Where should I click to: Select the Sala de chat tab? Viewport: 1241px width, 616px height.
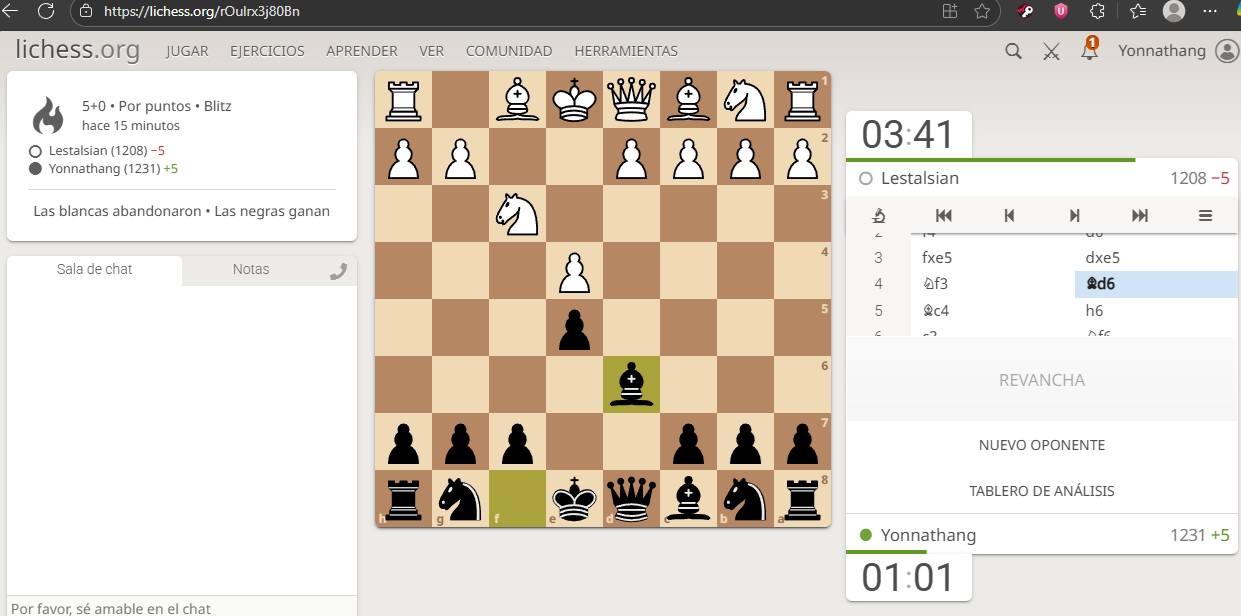click(95, 269)
